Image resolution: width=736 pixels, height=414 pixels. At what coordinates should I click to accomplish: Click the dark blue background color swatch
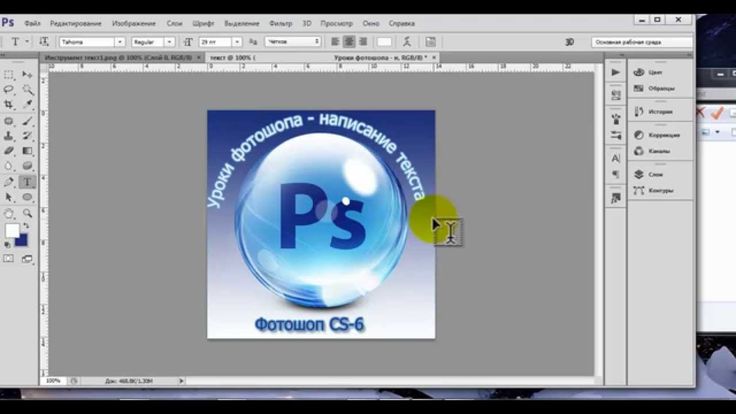[23, 241]
